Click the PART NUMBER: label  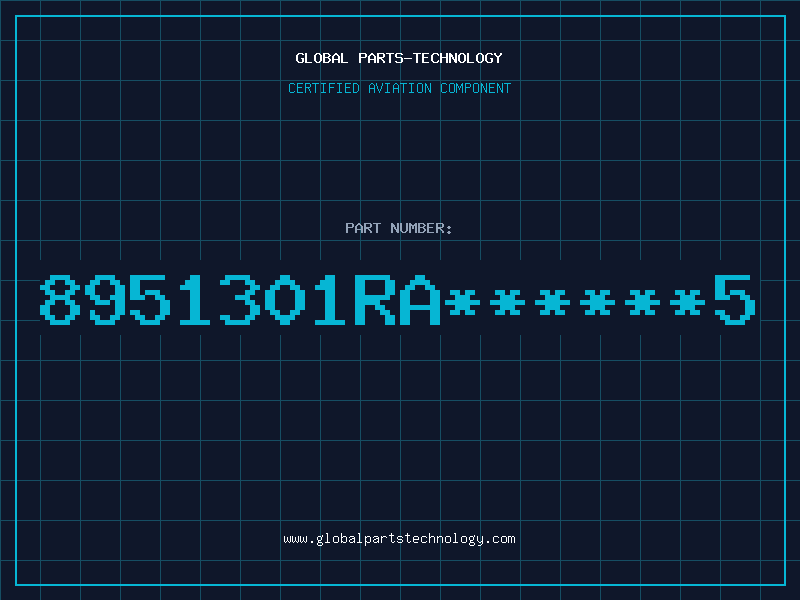pos(399,228)
